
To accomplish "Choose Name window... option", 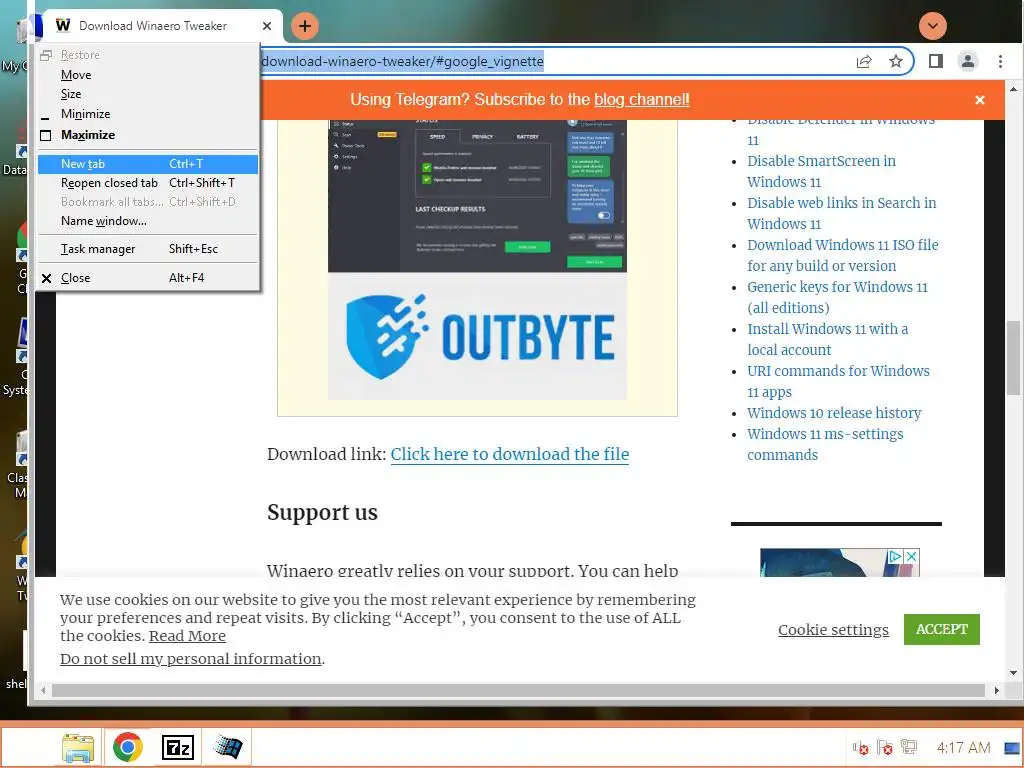I will pyautogui.click(x=148, y=221).
